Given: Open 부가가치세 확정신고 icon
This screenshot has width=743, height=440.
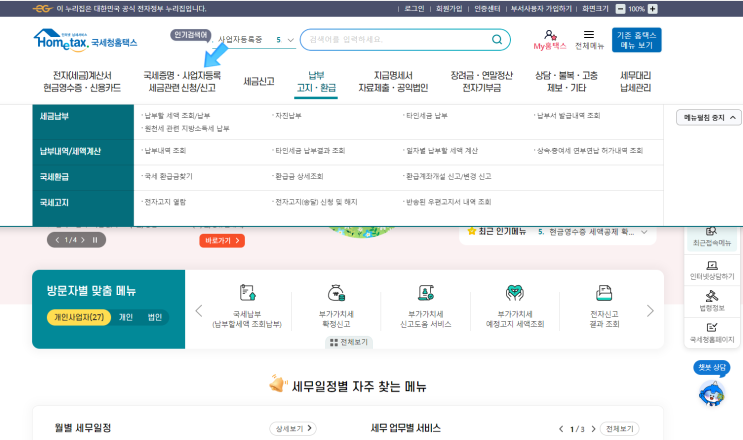Looking at the screenshot, I should pyautogui.click(x=336, y=293).
